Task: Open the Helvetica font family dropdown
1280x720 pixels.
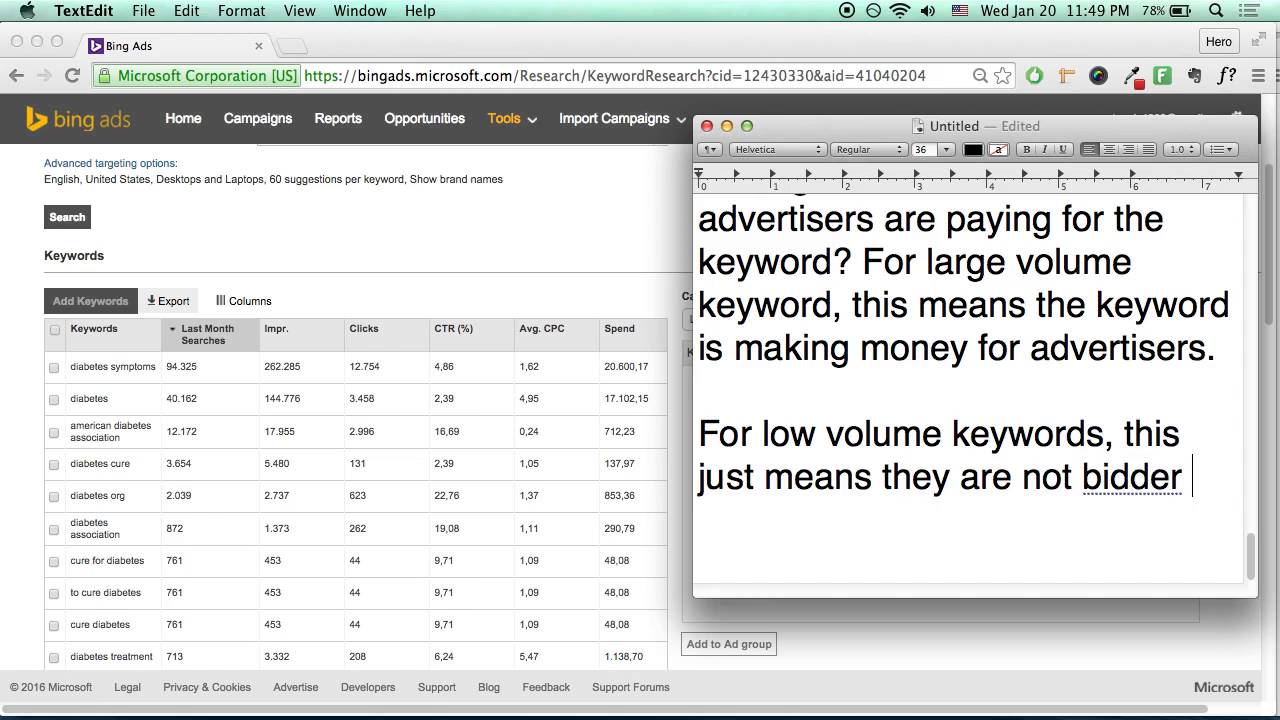Action: pyautogui.click(x=777, y=149)
